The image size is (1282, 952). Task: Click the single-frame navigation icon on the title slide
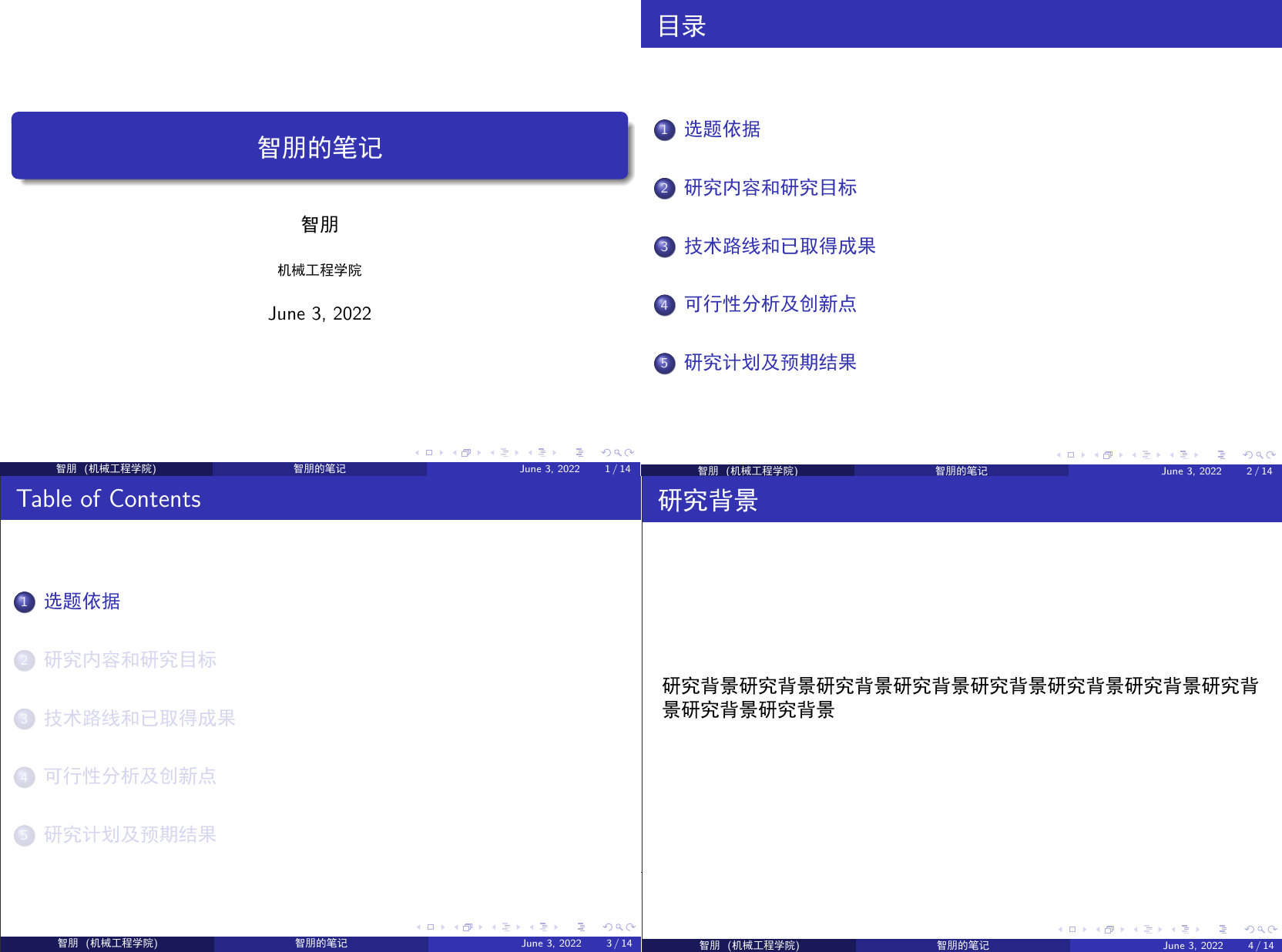click(429, 452)
